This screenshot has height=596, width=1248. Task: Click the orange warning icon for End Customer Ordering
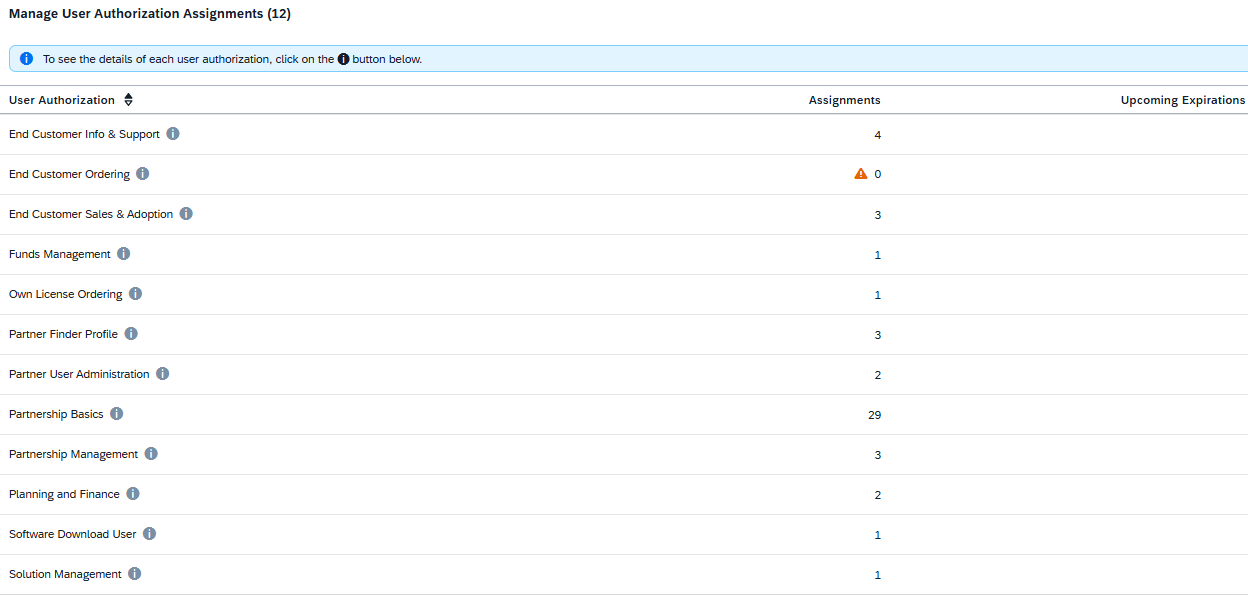coord(861,174)
